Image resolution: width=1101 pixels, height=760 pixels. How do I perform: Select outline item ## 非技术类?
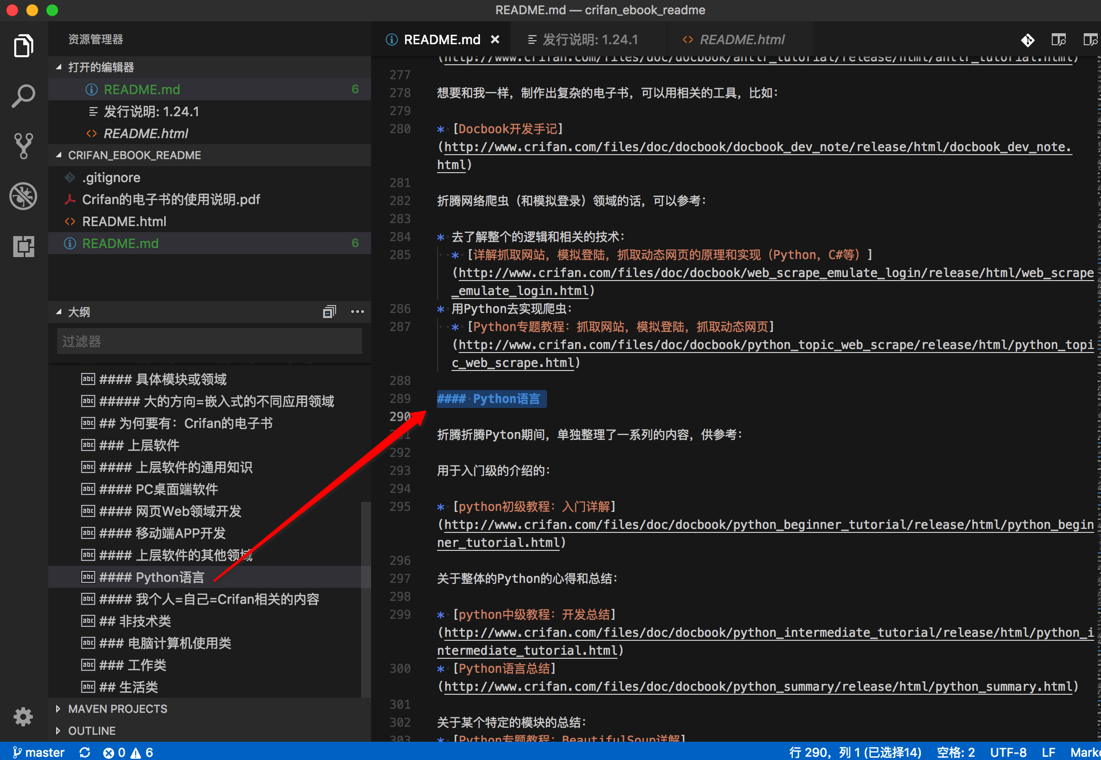coord(204,621)
